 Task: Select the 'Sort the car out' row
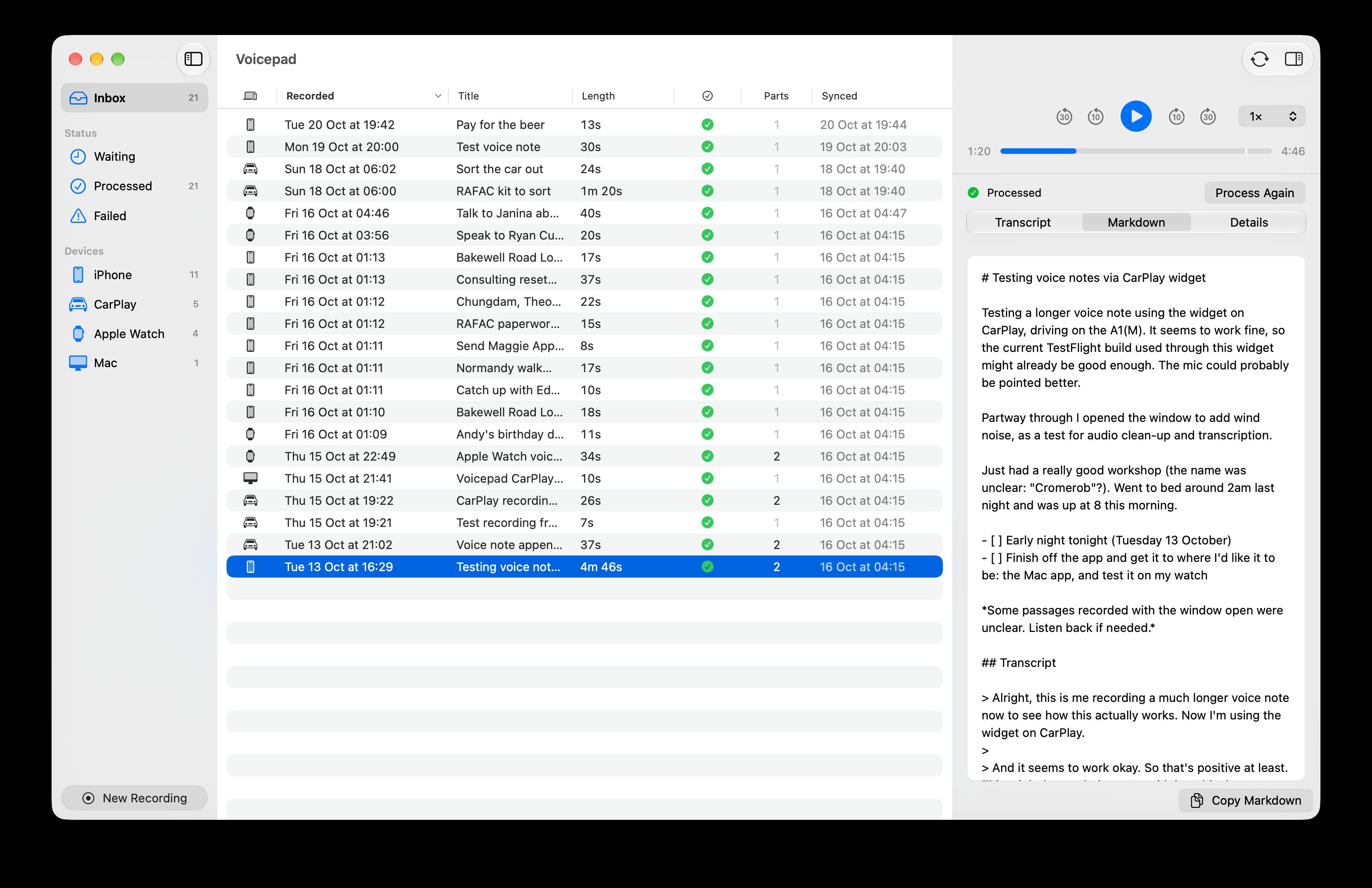584,169
